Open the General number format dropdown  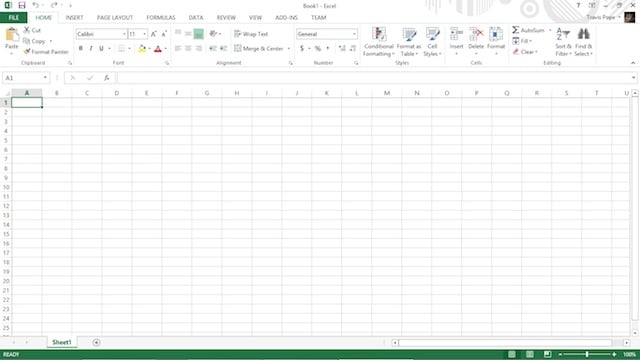[354, 34]
